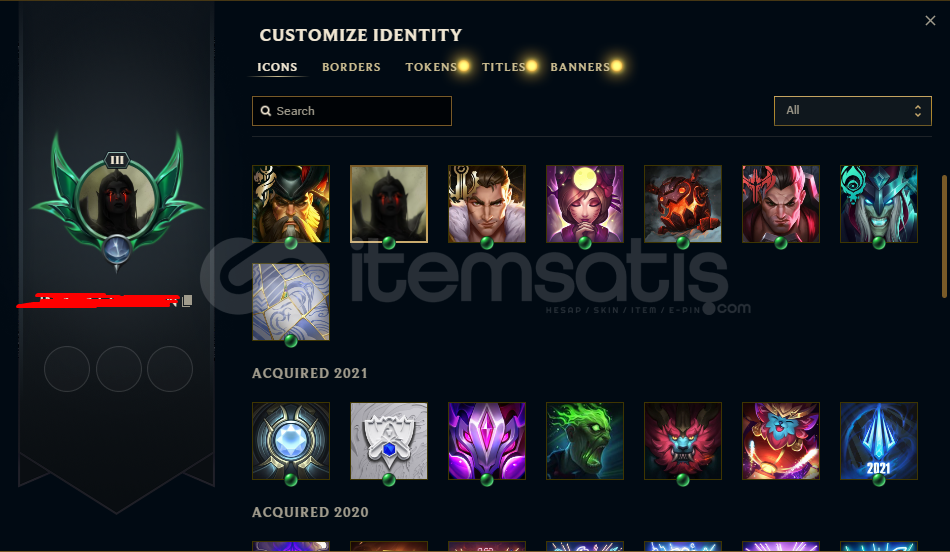950x552 pixels.
Task: Switch to the Borders tab
Action: point(351,67)
